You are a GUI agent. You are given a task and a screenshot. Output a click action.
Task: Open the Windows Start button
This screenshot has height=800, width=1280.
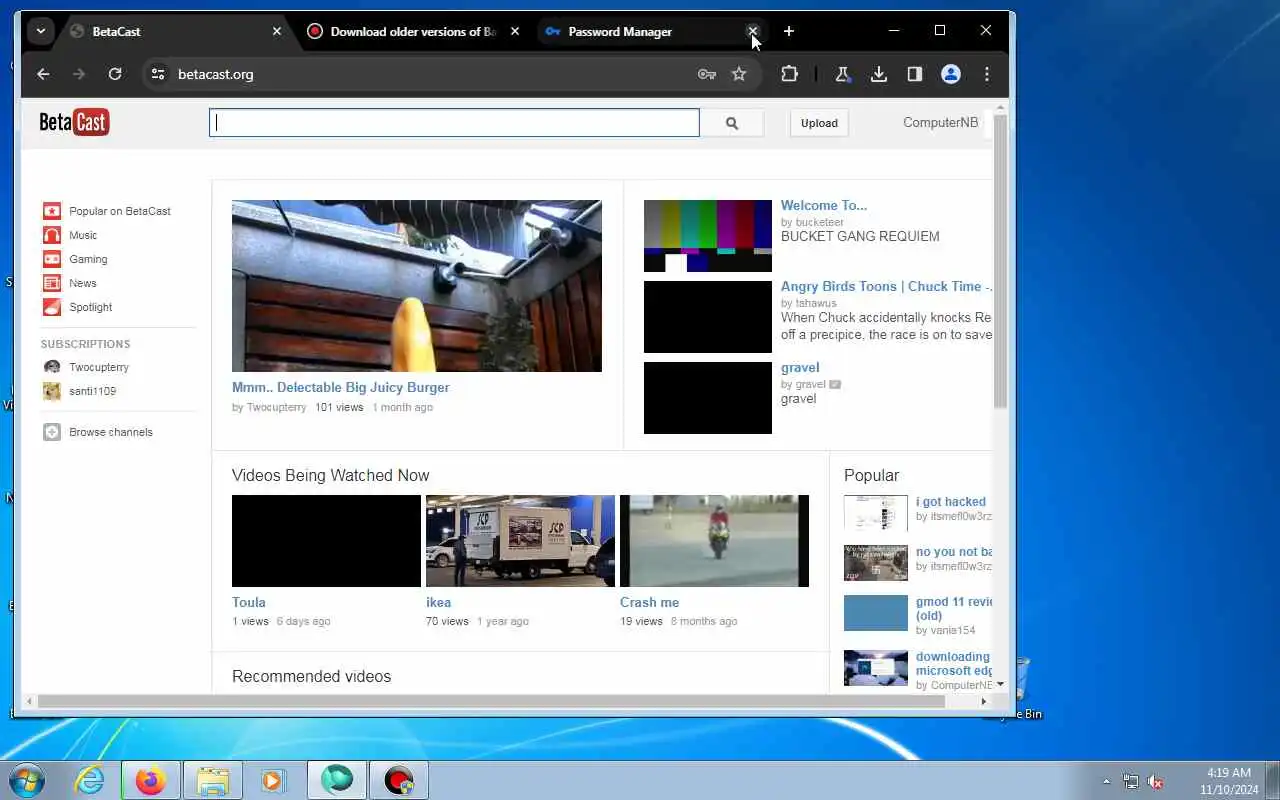(x=27, y=780)
